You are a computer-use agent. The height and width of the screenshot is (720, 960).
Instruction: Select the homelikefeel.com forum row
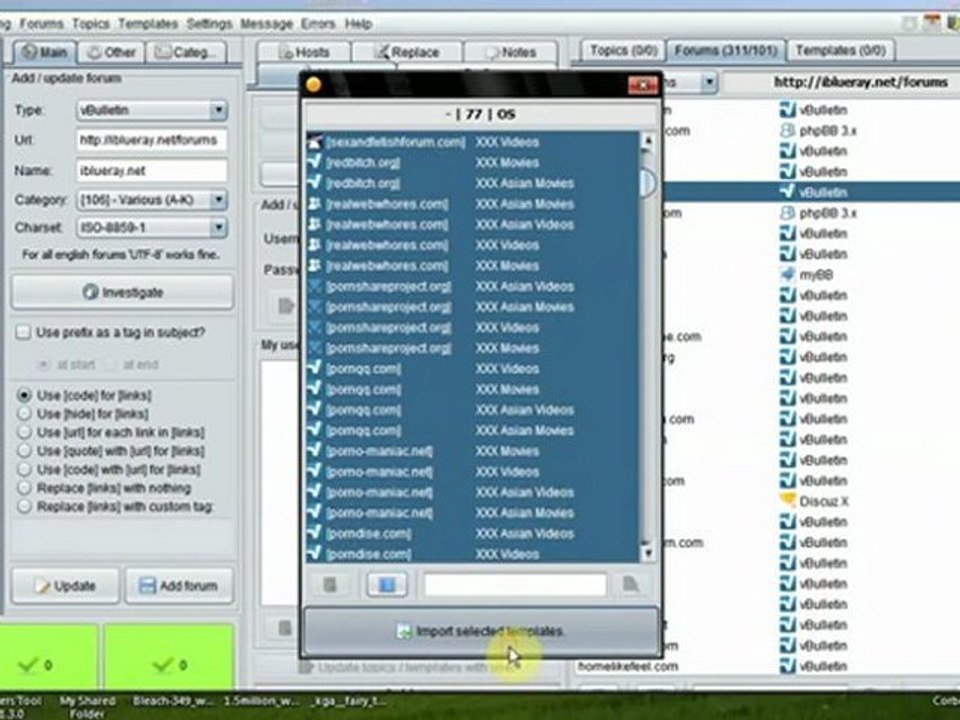[x=768, y=666]
